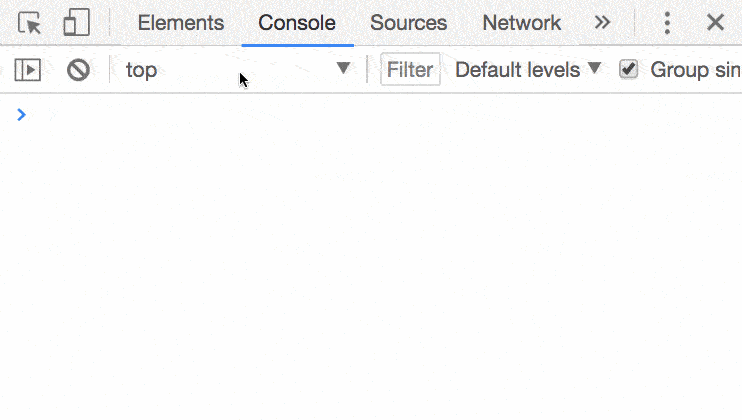This screenshot has width=742, height=420.
Task: Select the Console tab
Action: tap(297, 23)
